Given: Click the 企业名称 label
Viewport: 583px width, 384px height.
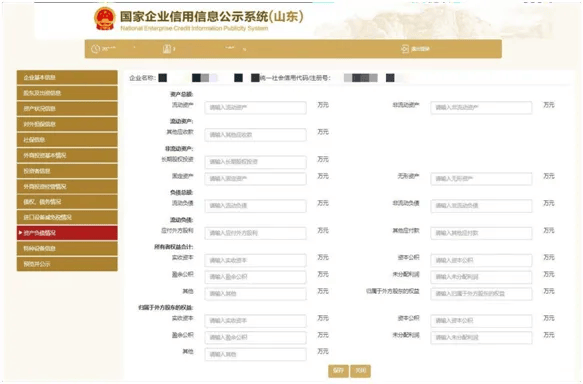Looking at the screenshot, I should 142,78.
